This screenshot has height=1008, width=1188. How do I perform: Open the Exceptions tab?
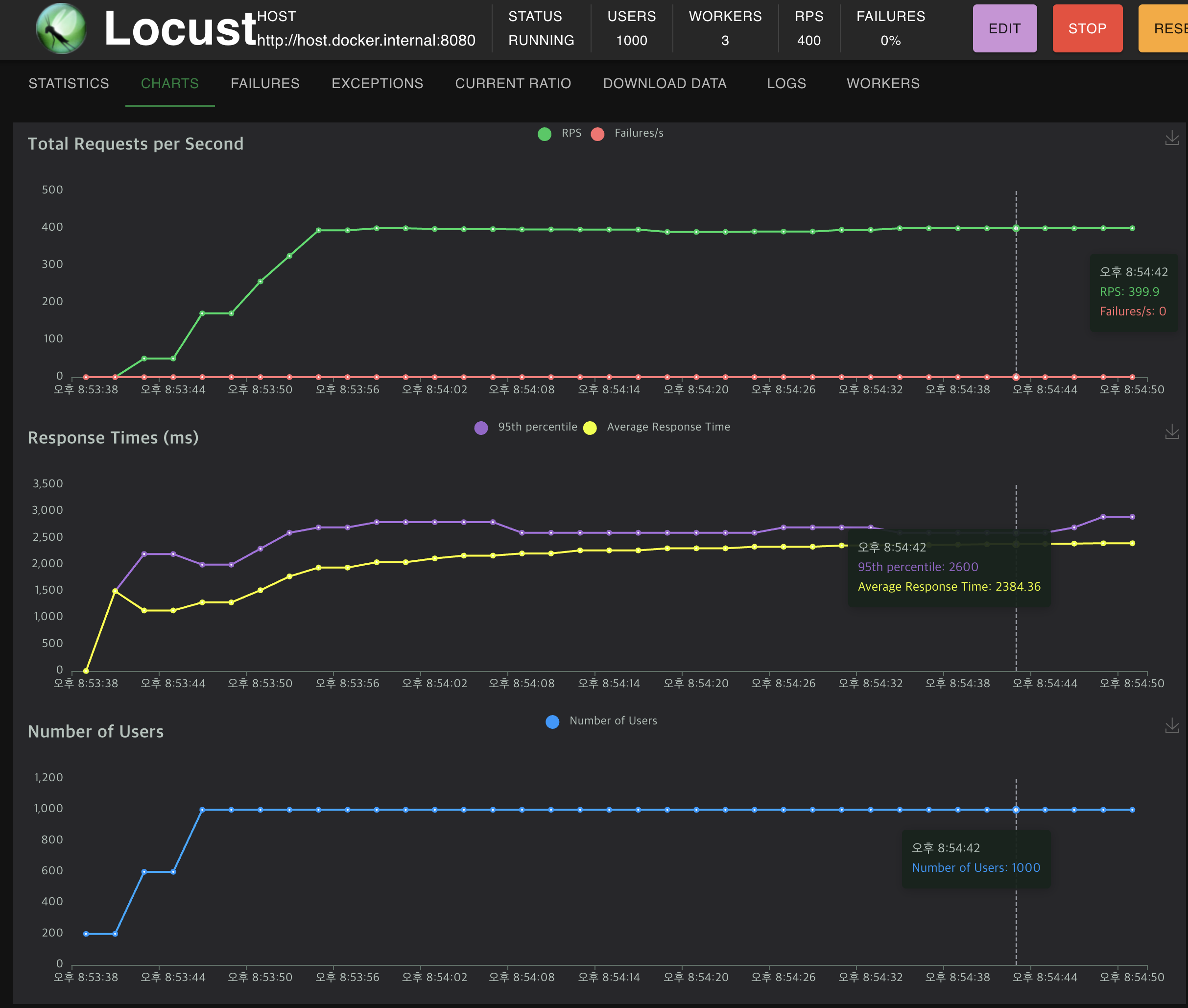tap(377, 83)
